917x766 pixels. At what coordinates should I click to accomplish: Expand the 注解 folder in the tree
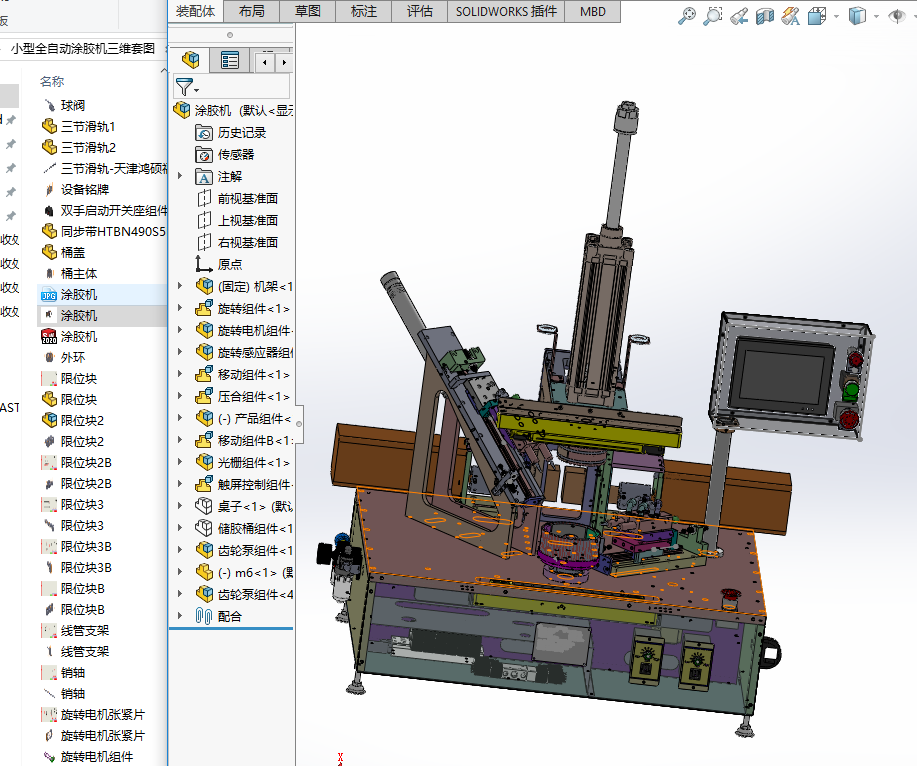[x=180, y=177]
